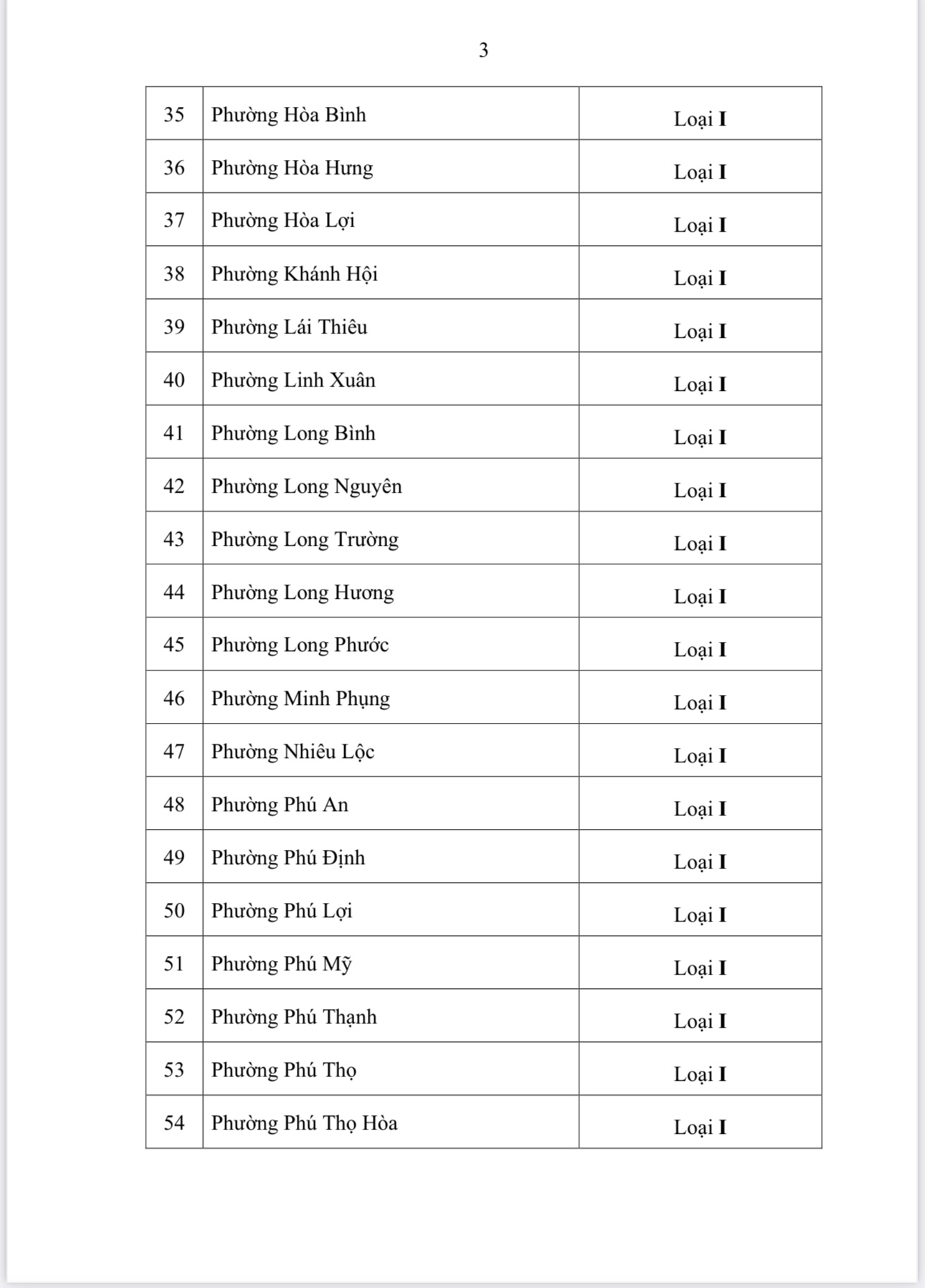Click the "Phường Khánh Hội" entry
Image resolution: width=925 pixels, height=1288 pixels.
tap(294, 274)
